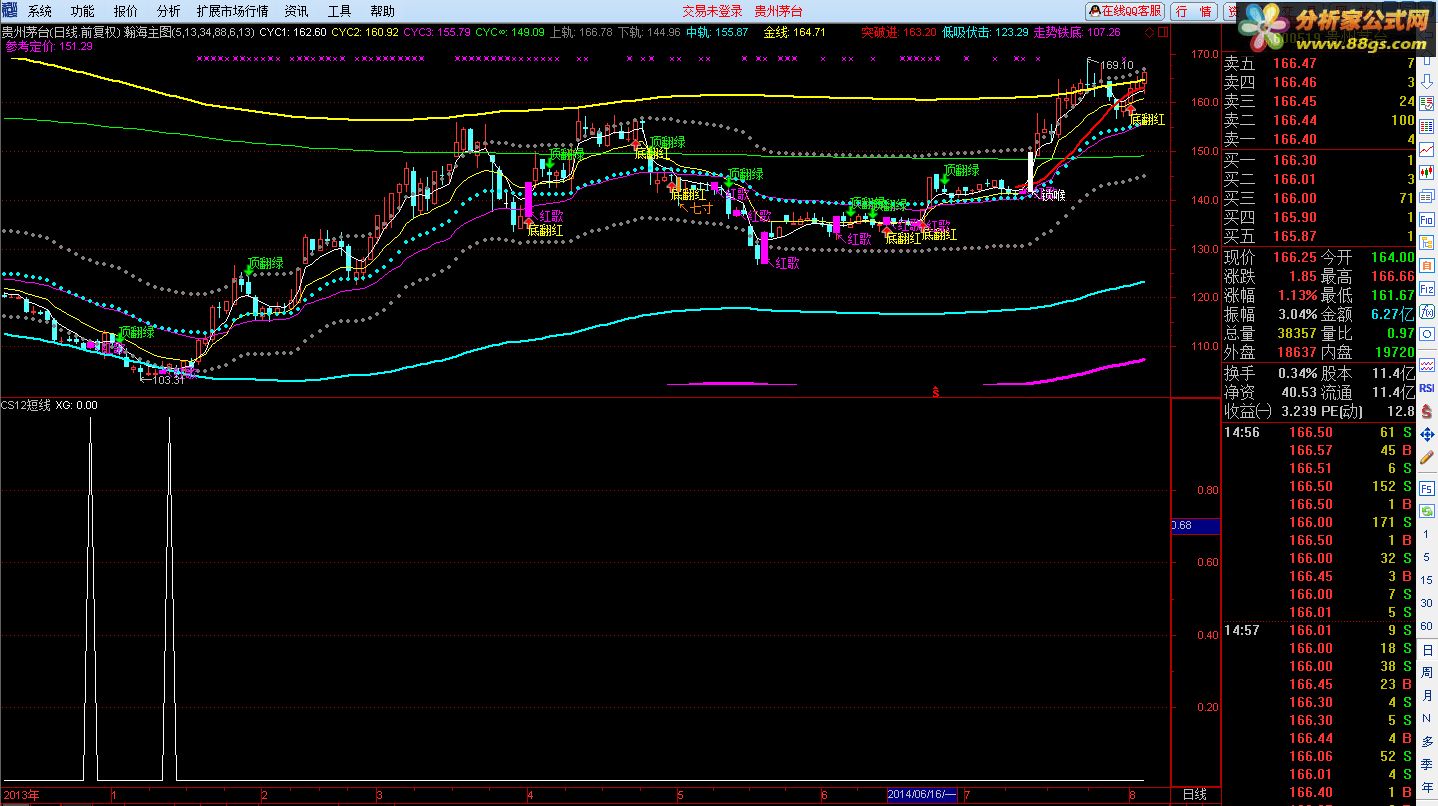Click the 交易未登录 login link

point(712,11)
